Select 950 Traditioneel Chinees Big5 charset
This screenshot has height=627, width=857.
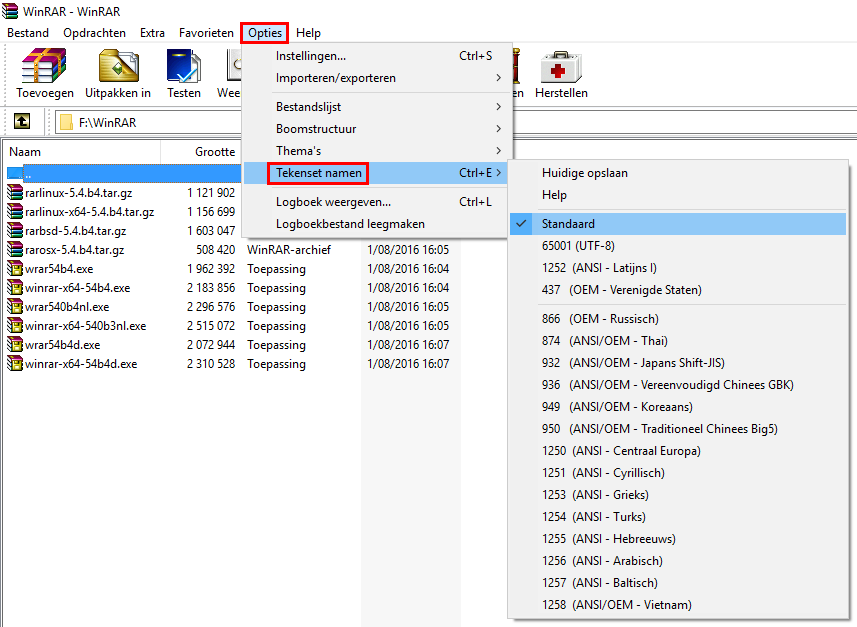678,429
